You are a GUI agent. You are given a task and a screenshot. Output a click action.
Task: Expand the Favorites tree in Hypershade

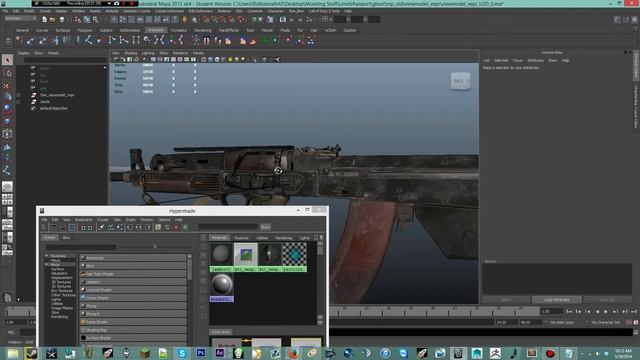[x=47, y=256]
